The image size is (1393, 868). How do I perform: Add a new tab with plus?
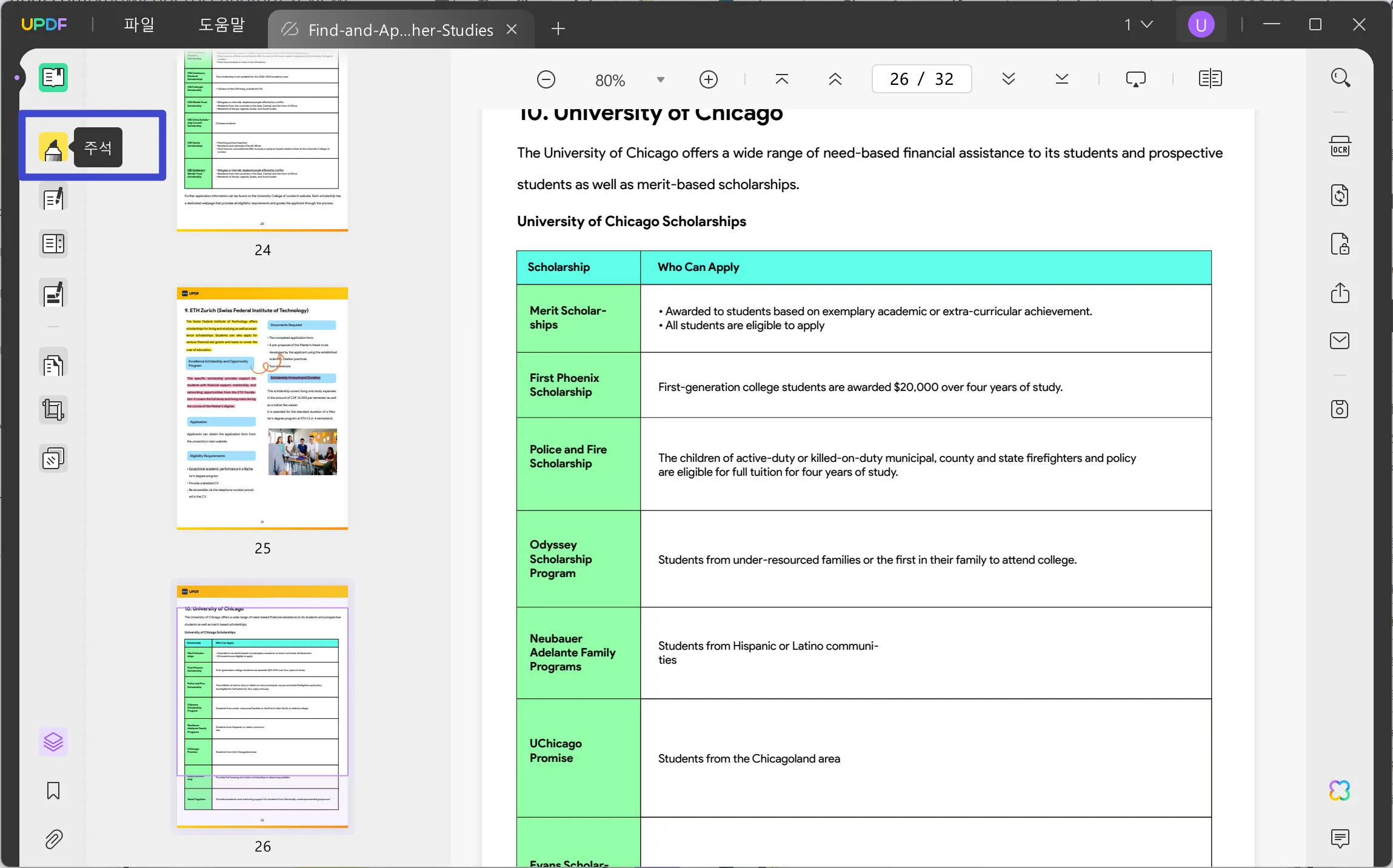558,28
